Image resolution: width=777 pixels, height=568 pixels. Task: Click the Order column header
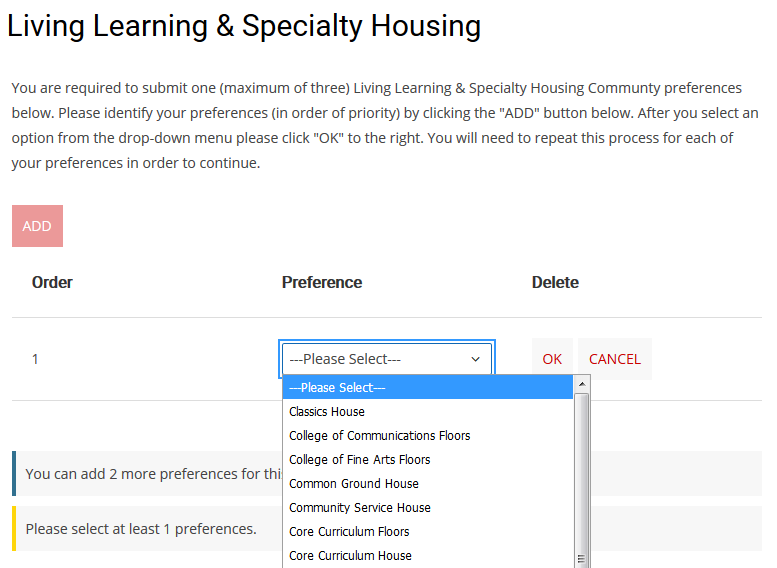(52, 283)
